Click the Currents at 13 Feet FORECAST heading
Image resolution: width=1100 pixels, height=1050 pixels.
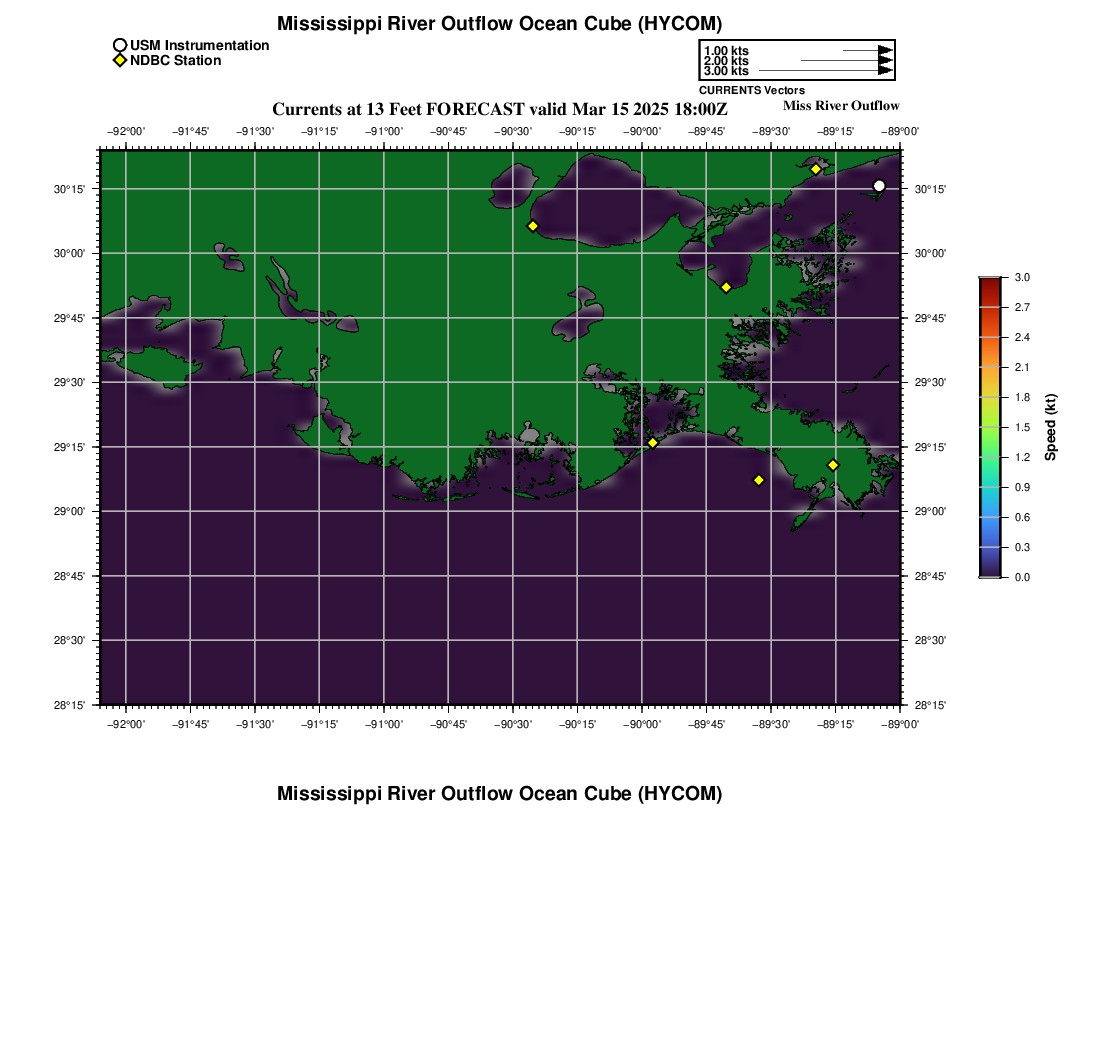(x=499, y=109)
